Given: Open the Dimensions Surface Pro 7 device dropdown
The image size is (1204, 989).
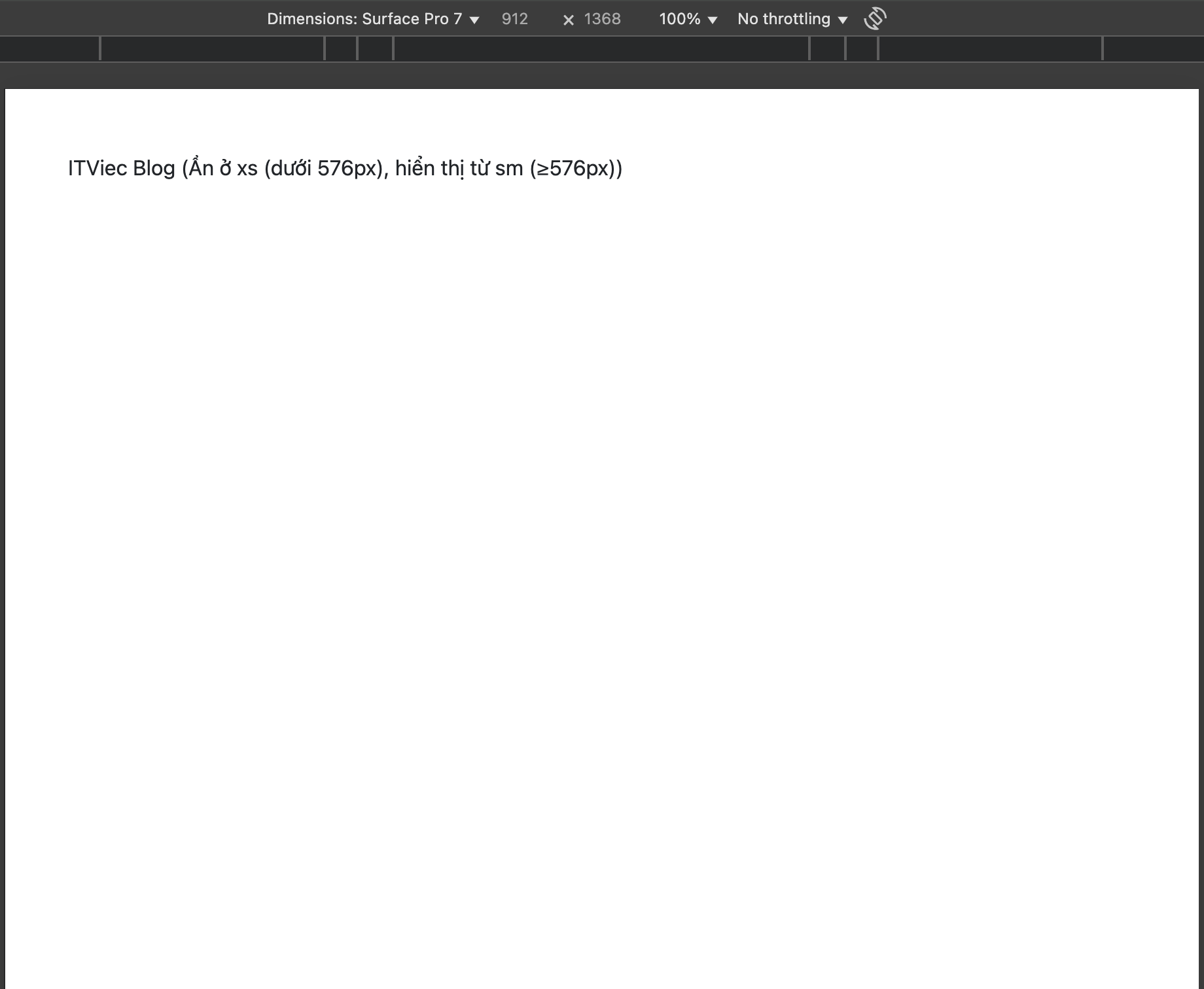Looking at the screenshot, I should [373, 19].
